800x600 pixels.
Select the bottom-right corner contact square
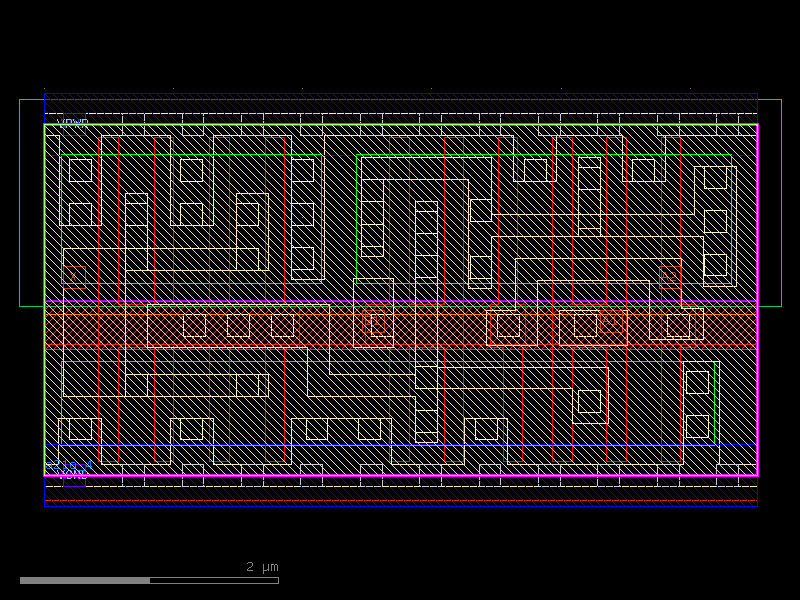697,426
